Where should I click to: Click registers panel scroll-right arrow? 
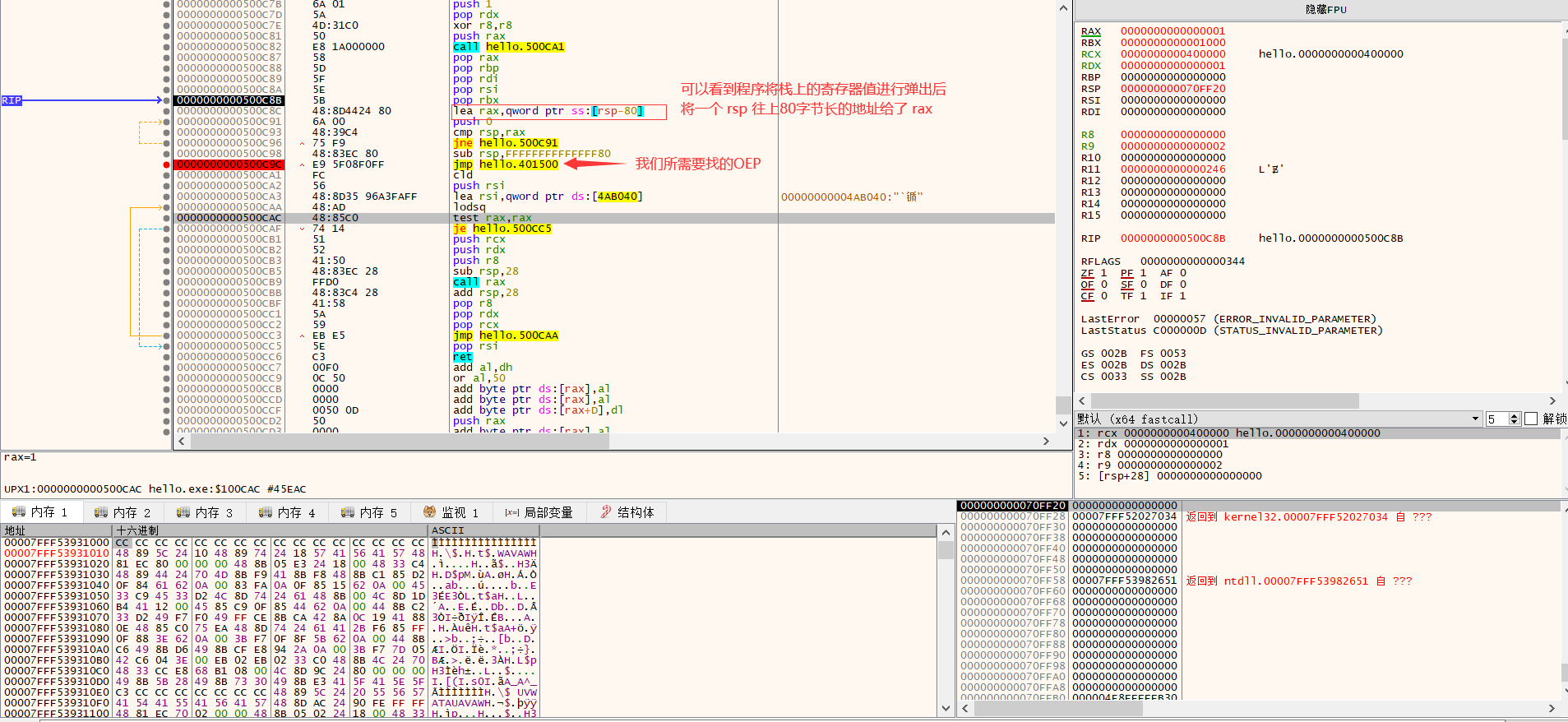tap(1552, 400)
